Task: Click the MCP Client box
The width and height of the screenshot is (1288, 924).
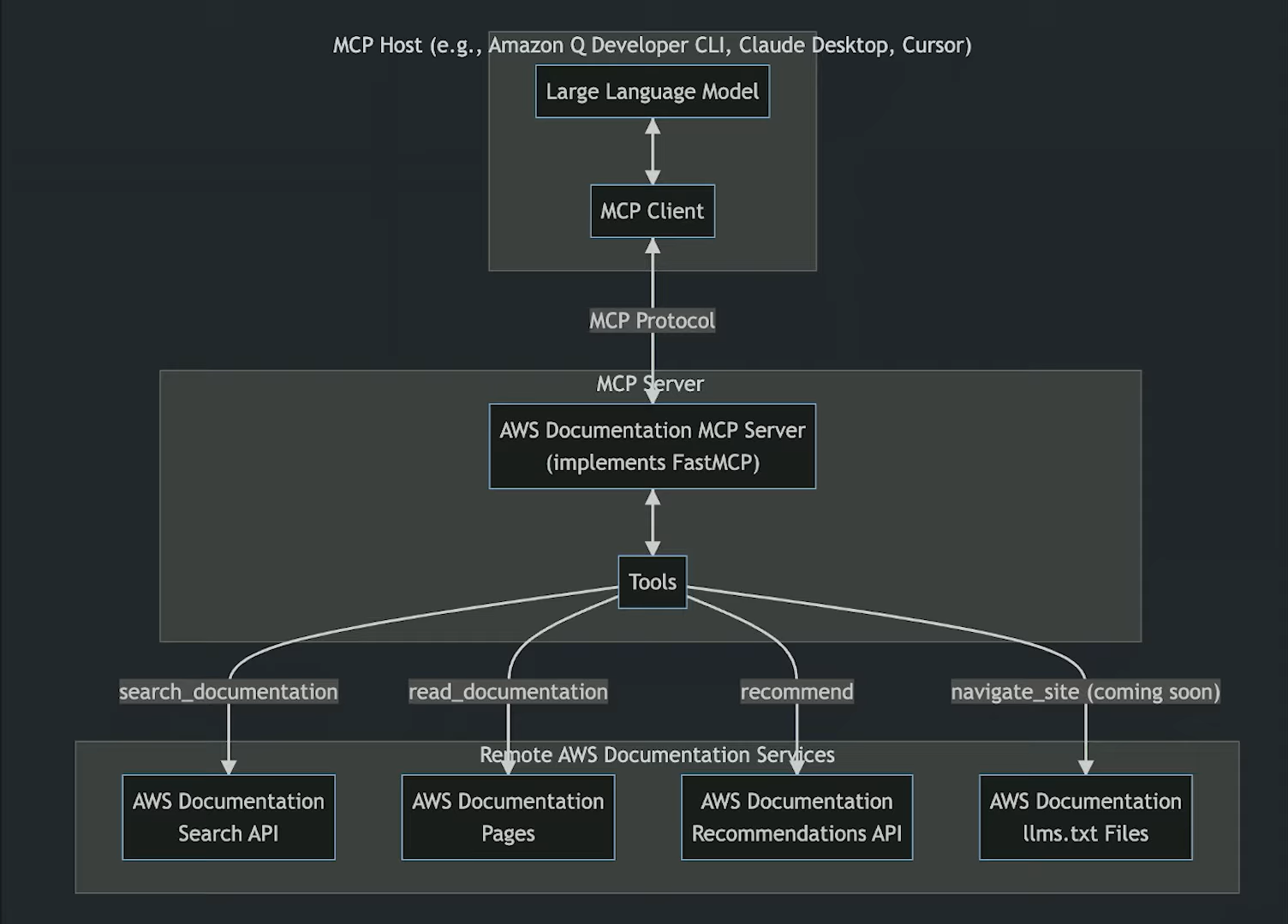Action: coord(652,211)
